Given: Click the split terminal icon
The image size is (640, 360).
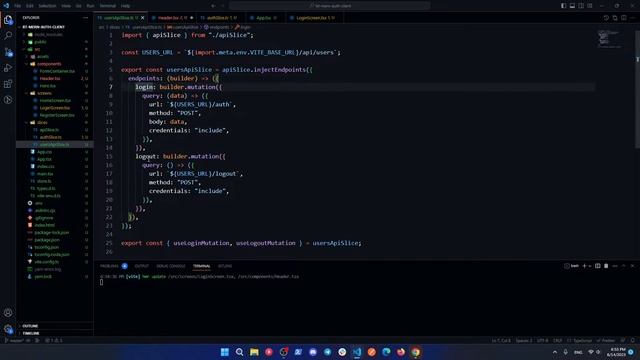Looking at the screenshot, I should (x=598, y=266).
